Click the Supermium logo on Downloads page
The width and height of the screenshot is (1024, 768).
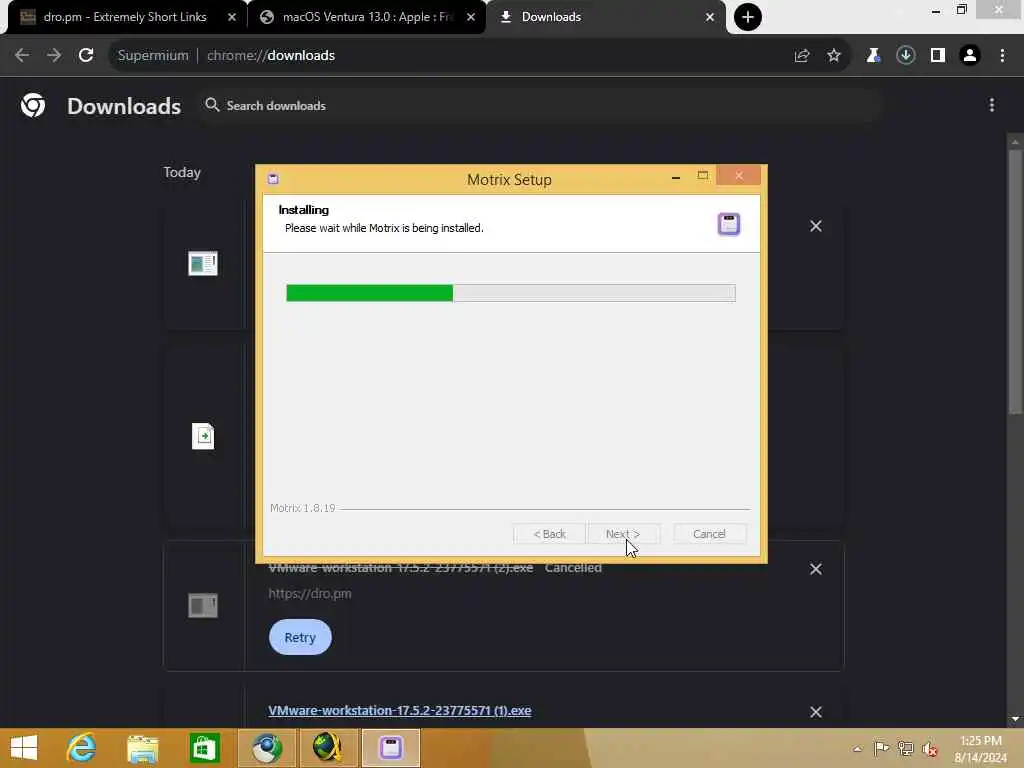[33, 105]
